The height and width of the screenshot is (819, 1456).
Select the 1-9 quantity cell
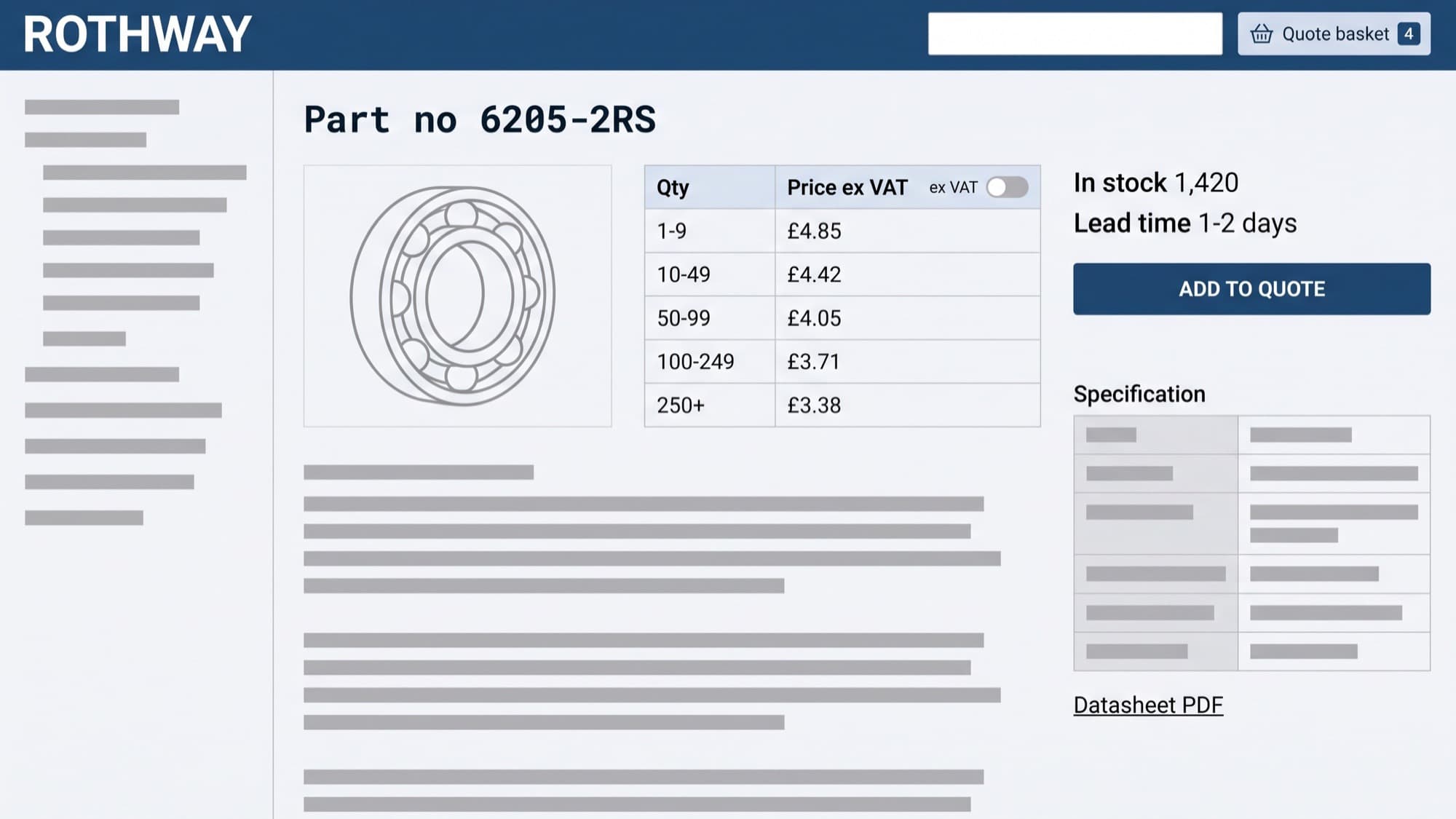point(710,231)
